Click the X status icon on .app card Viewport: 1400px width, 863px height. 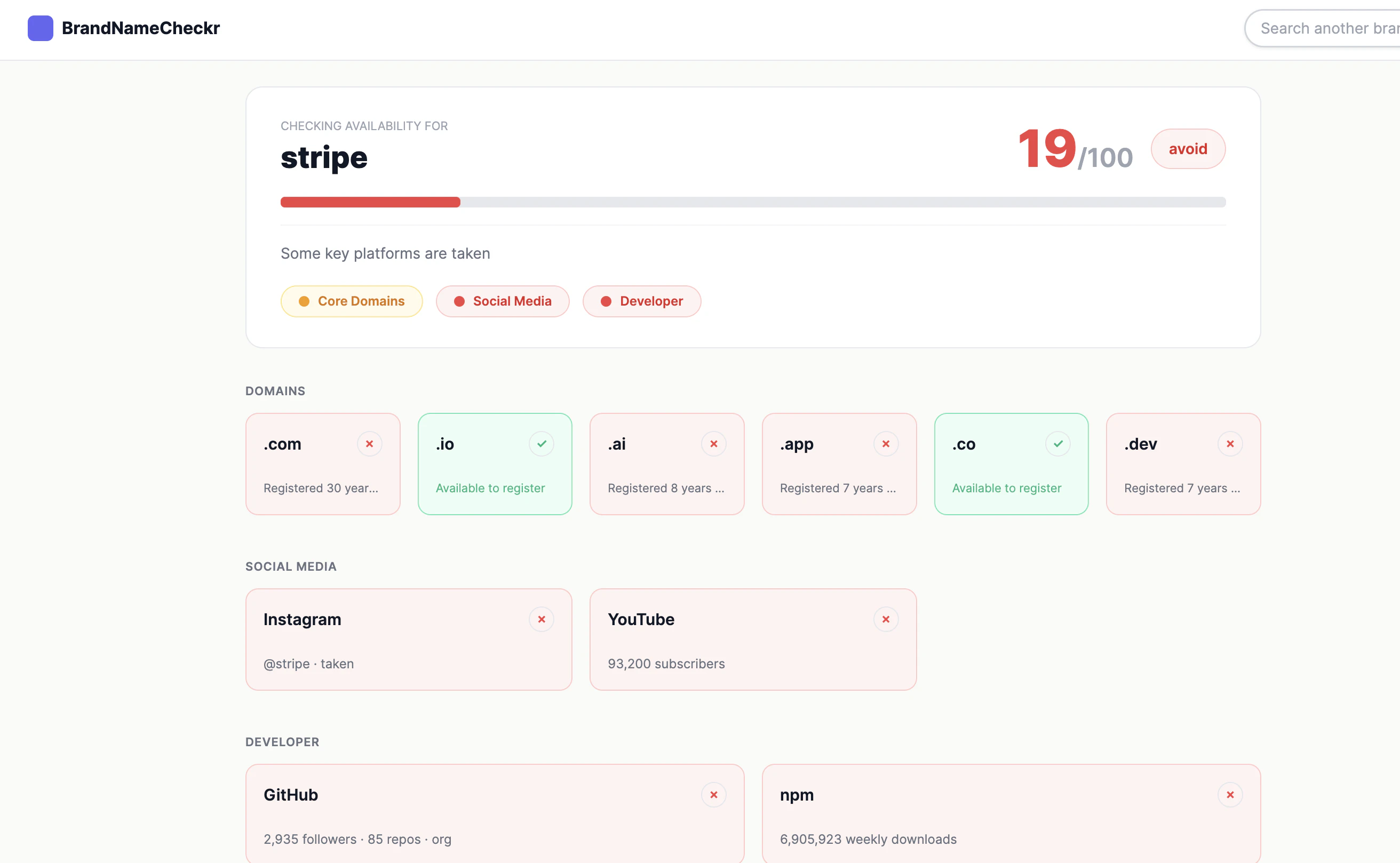point(886,443)
